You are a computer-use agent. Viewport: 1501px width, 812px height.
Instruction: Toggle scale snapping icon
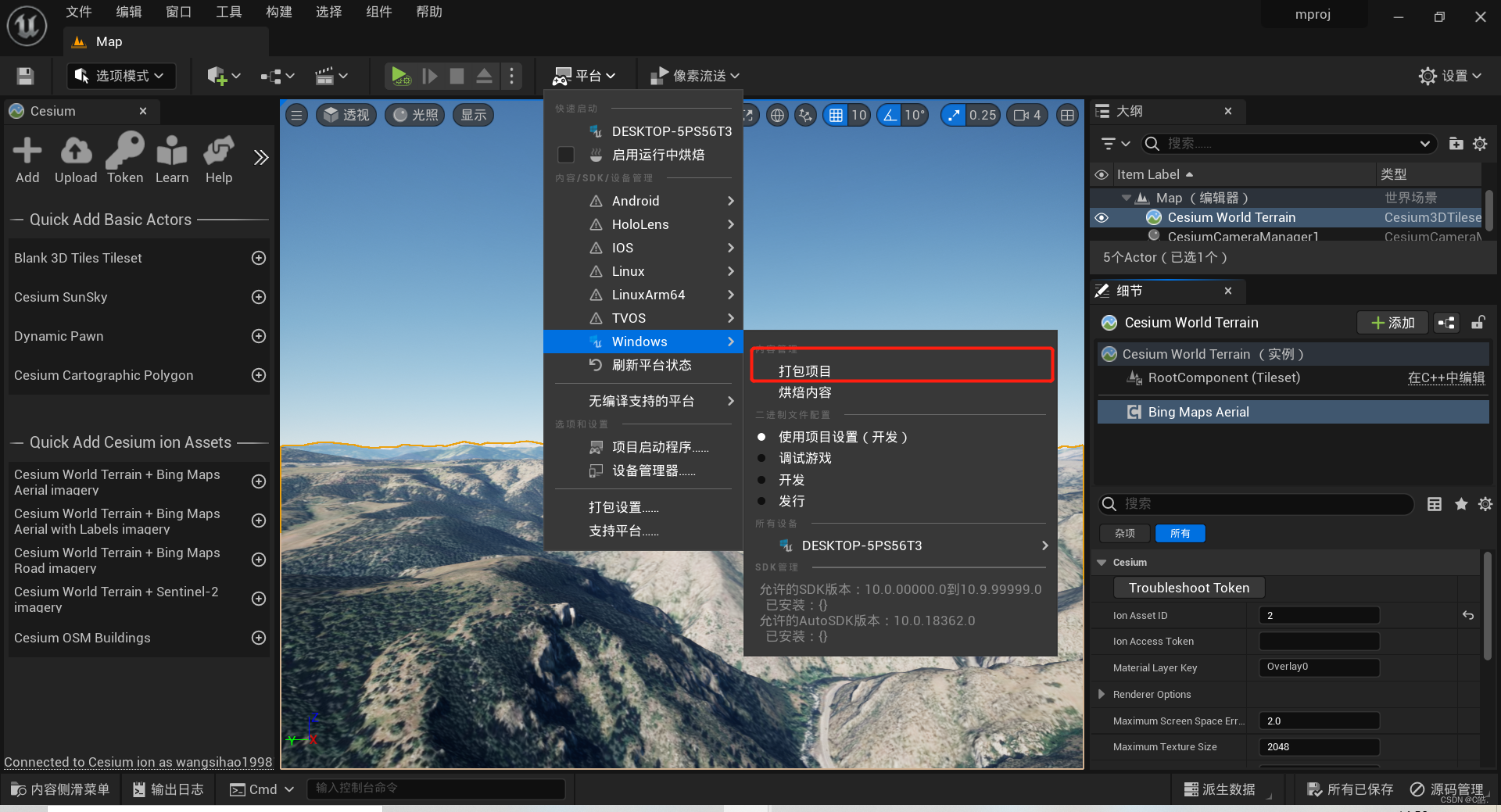pyautogui.click(x=953, y=116)
